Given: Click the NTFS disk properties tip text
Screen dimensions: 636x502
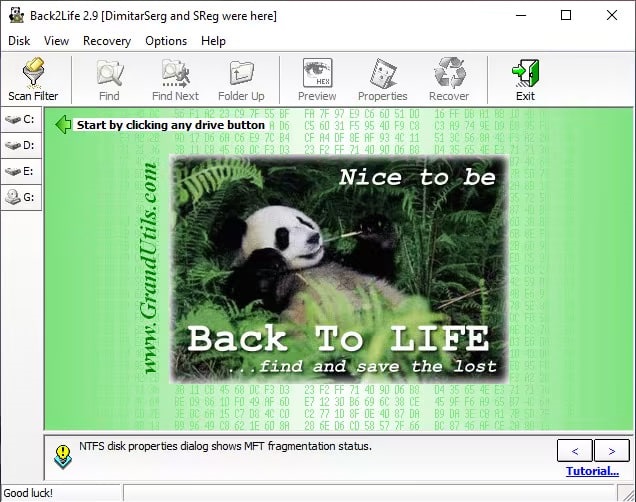Looking at the screenshot, I should pos(225,446).
